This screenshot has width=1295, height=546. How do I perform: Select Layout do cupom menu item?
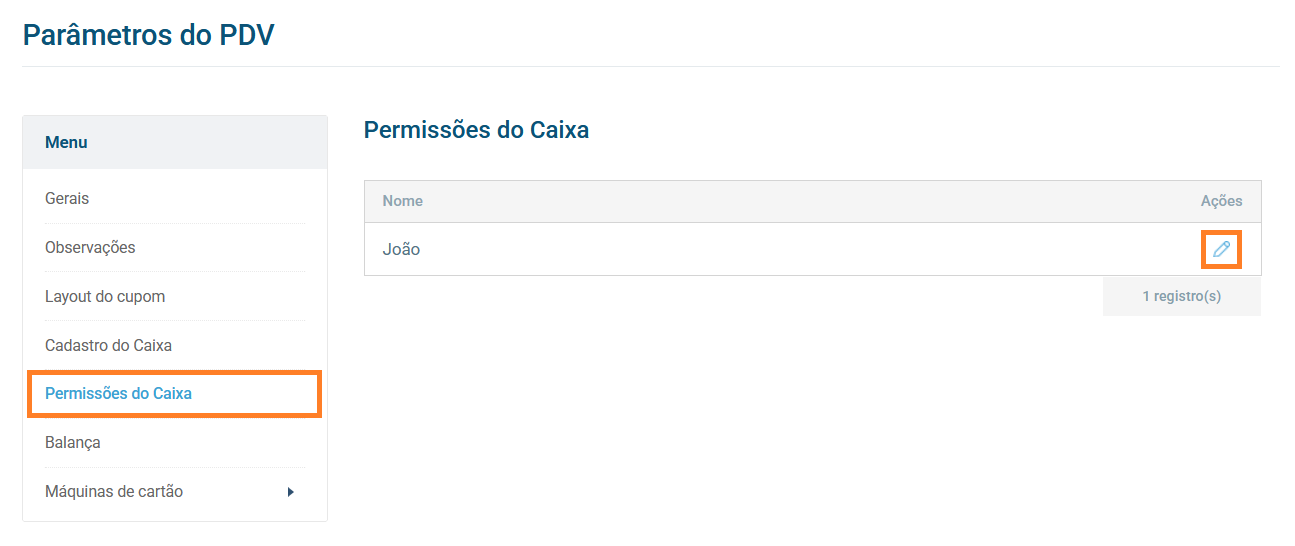(105, 297)
